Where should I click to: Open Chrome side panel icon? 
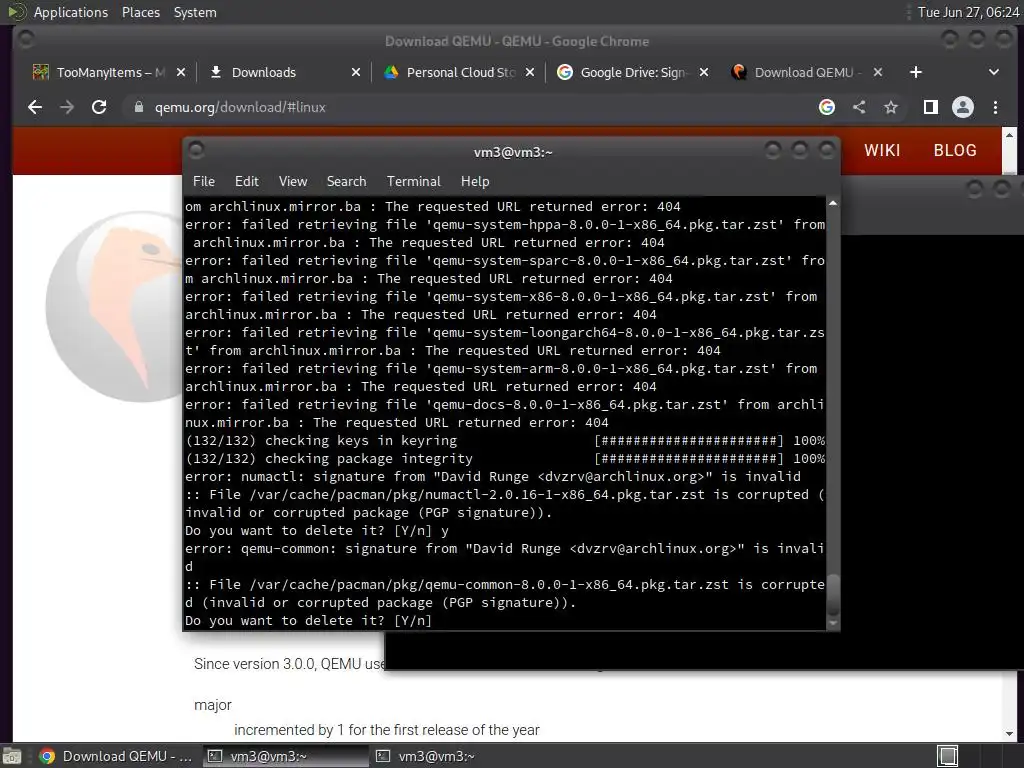point(931,107)
